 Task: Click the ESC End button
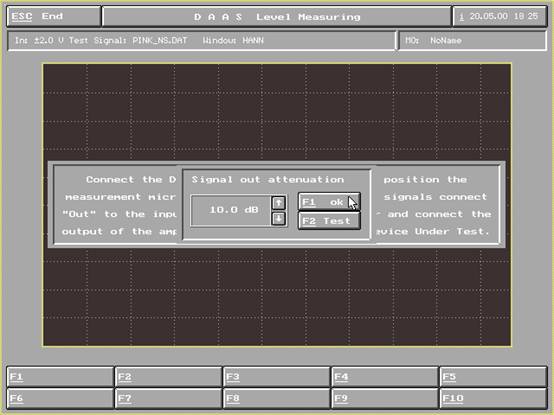point(54,16)
